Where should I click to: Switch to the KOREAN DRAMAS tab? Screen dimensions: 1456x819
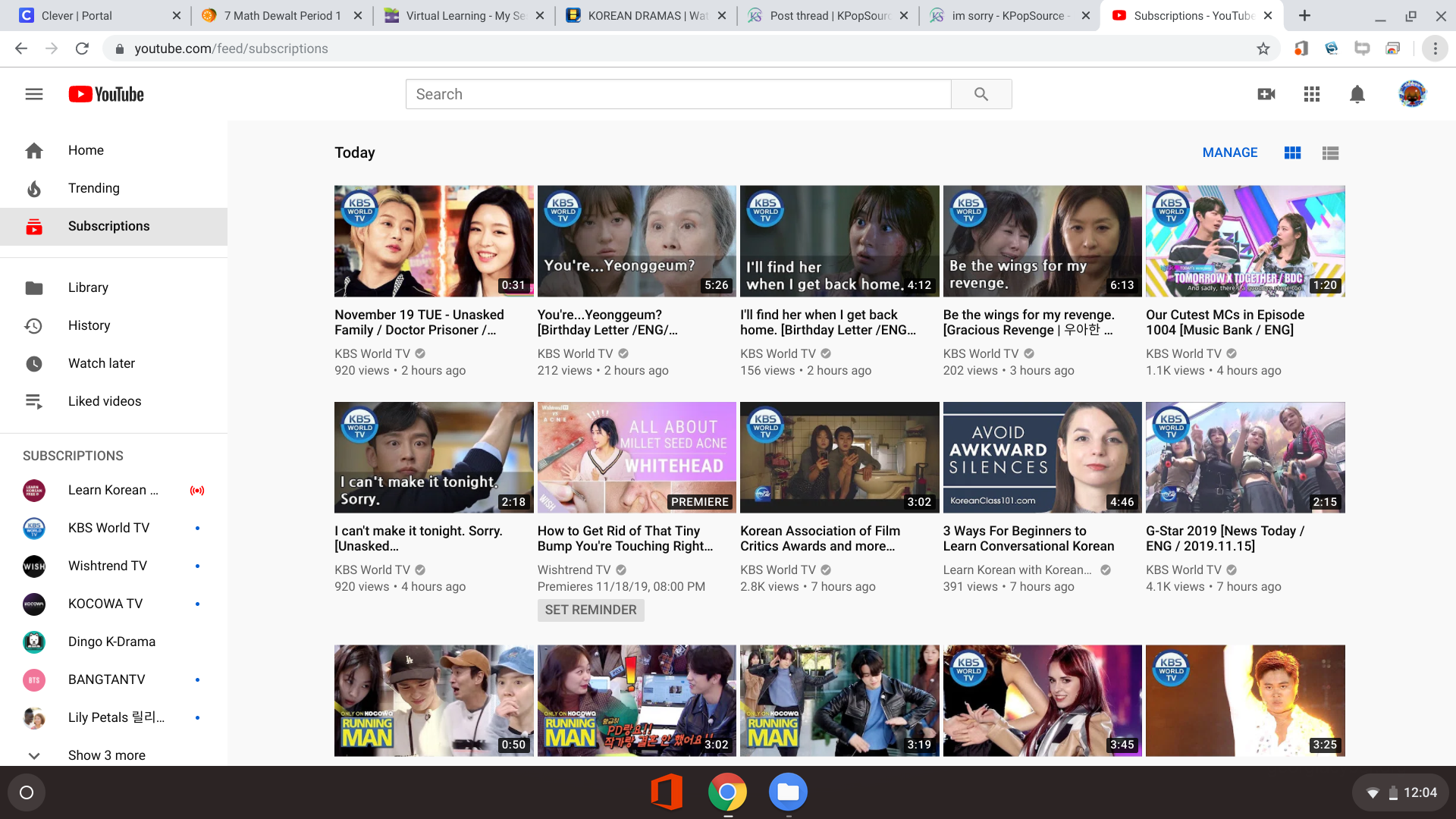(x=647, y=15)
